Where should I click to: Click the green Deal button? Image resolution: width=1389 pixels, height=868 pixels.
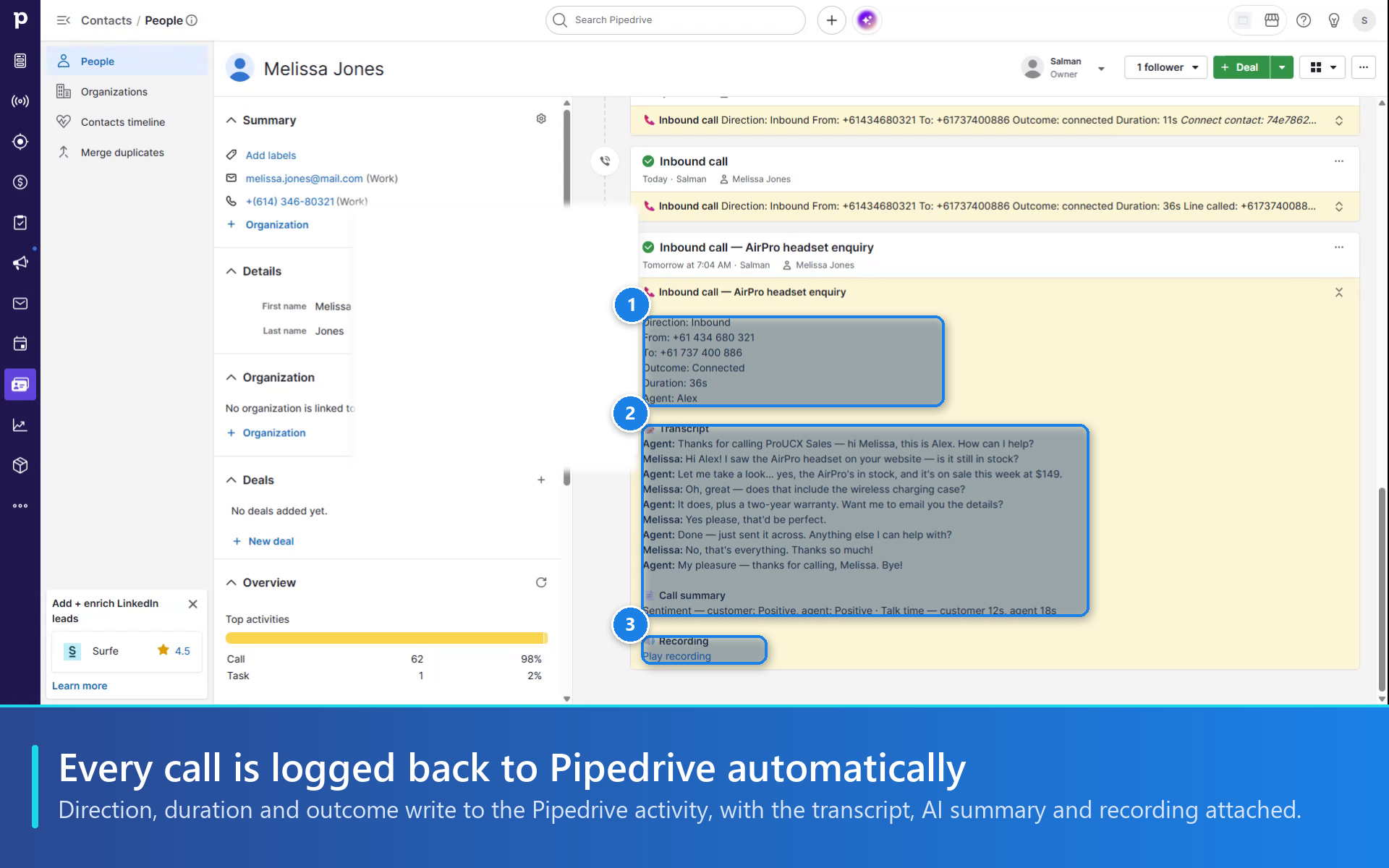pyautogui.click(x=1241, y=67)
